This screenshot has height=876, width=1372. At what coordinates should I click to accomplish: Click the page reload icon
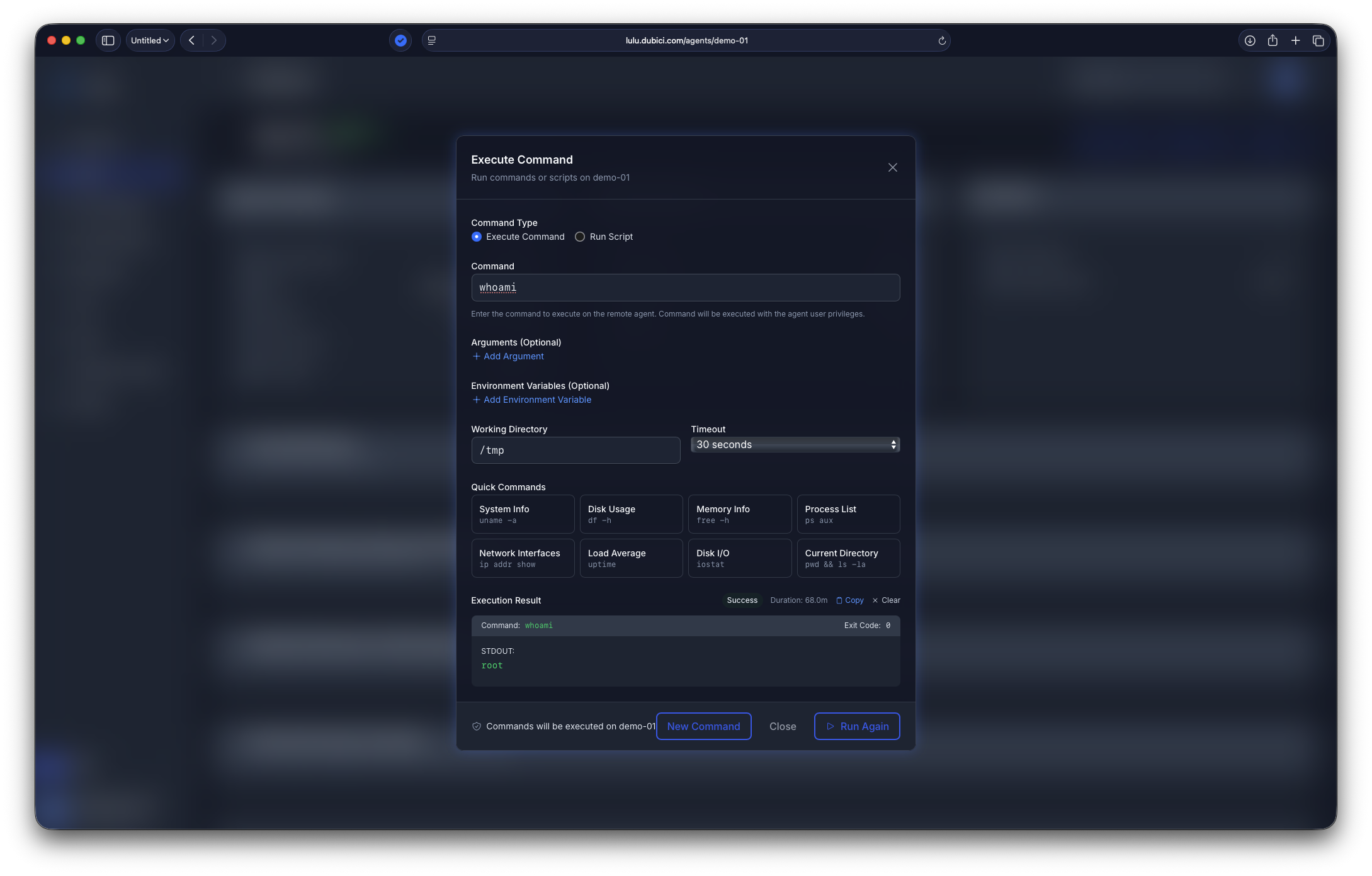[942, 40]
